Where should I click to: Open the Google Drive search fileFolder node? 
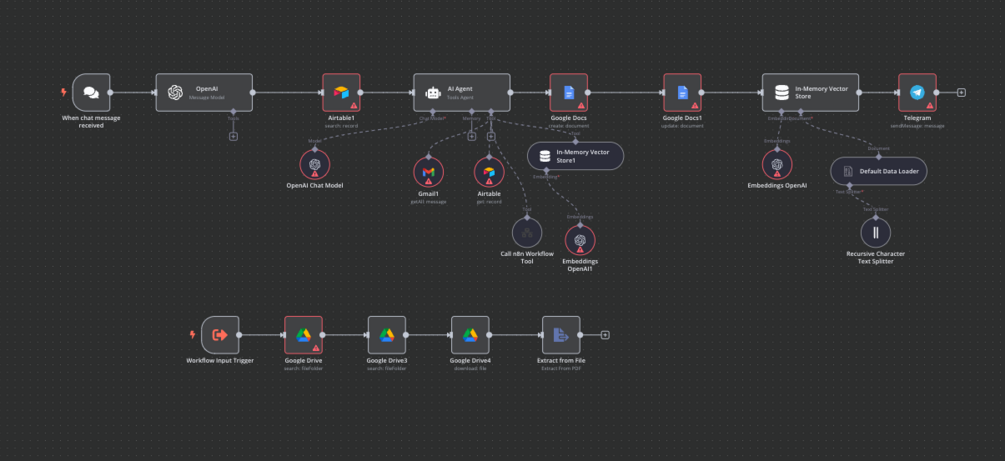(303, 335)
